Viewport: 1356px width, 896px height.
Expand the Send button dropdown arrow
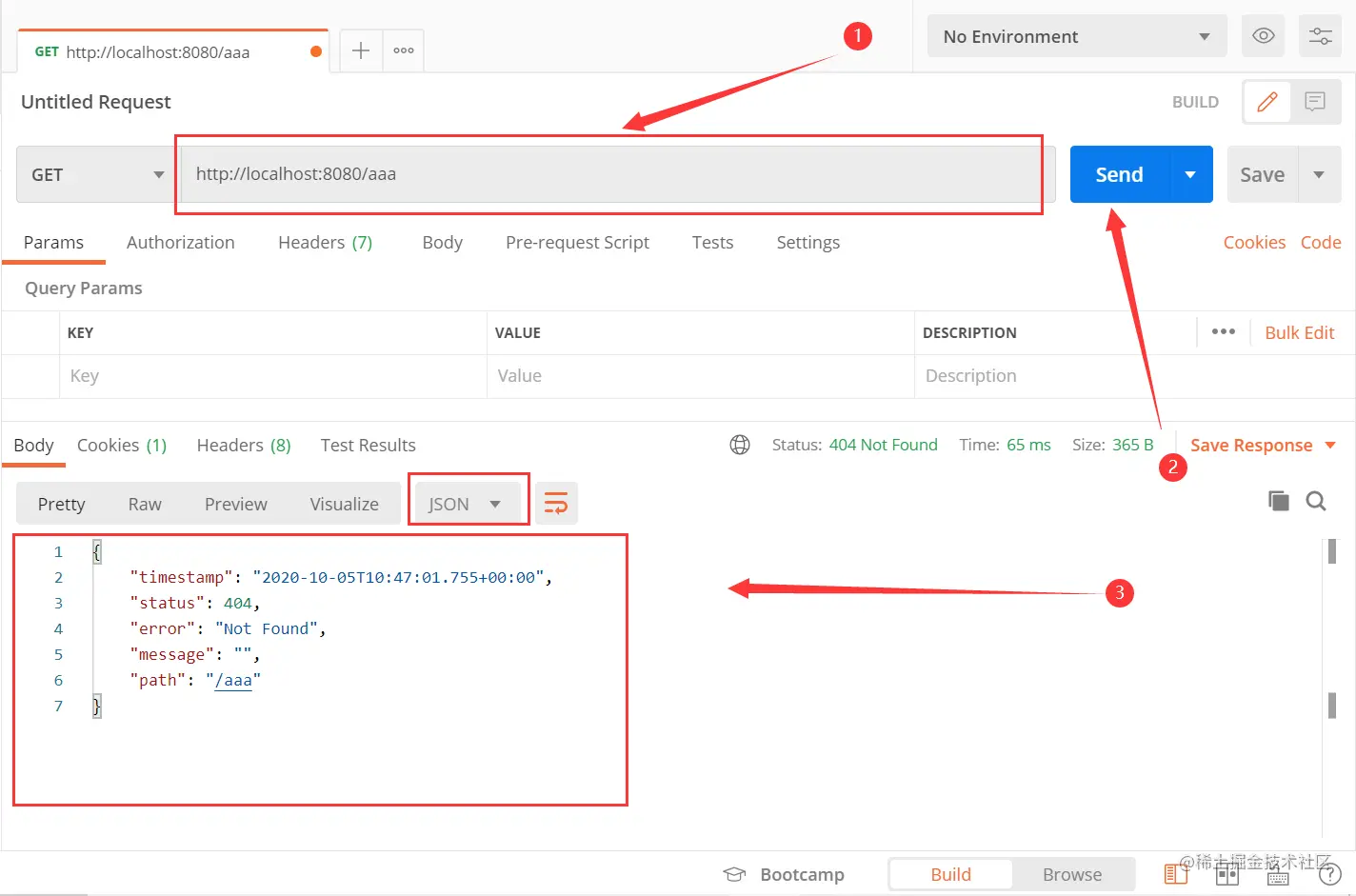[1190, 174]
